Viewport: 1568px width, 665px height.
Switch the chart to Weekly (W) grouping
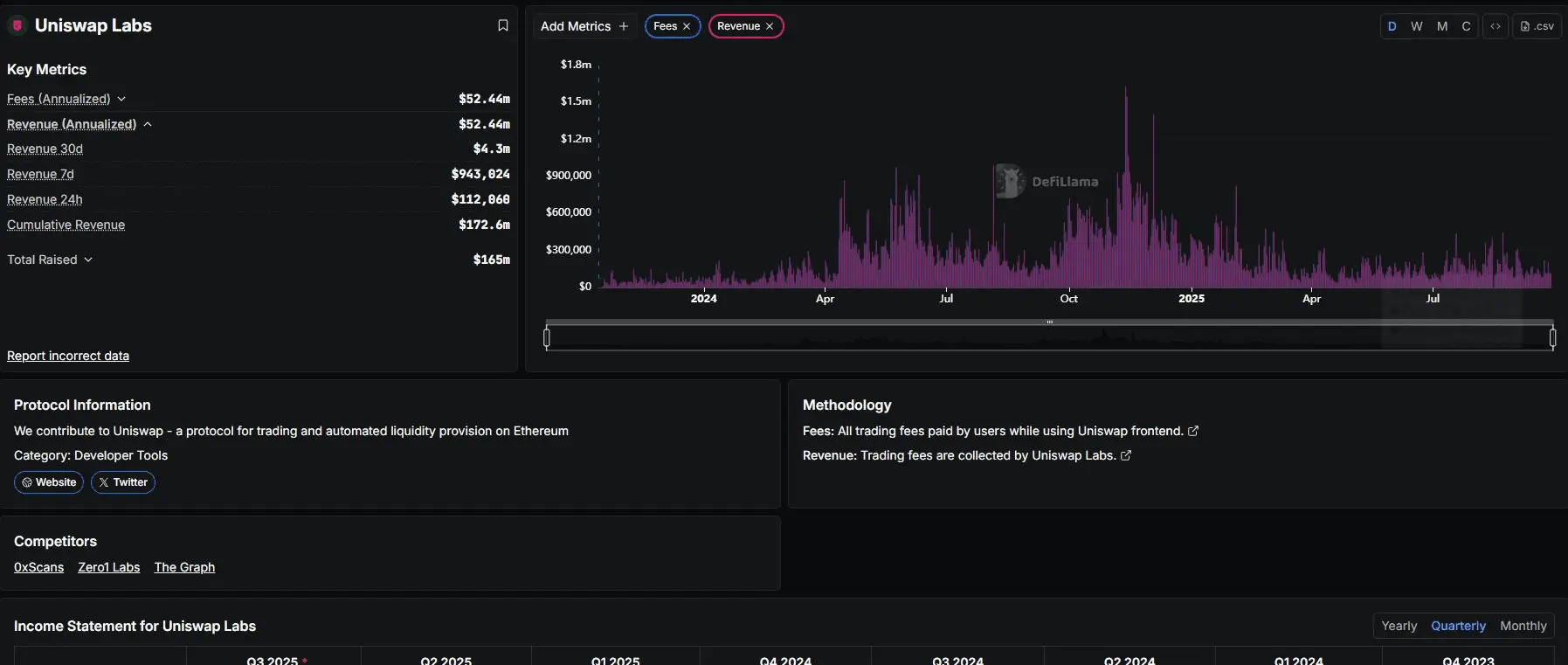click(x=1417, y=26)
